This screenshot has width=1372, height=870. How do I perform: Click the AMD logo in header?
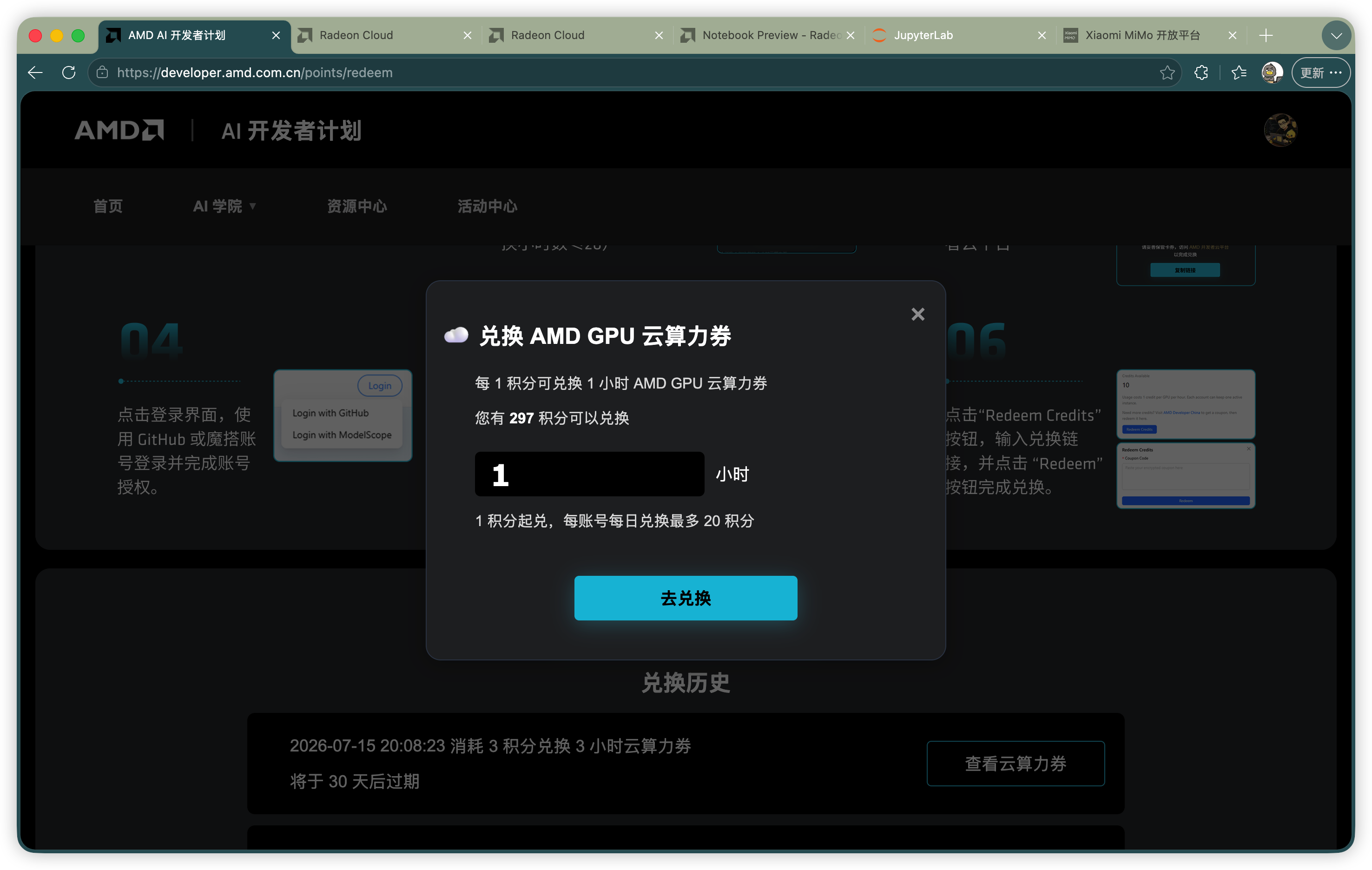[119, 130]
